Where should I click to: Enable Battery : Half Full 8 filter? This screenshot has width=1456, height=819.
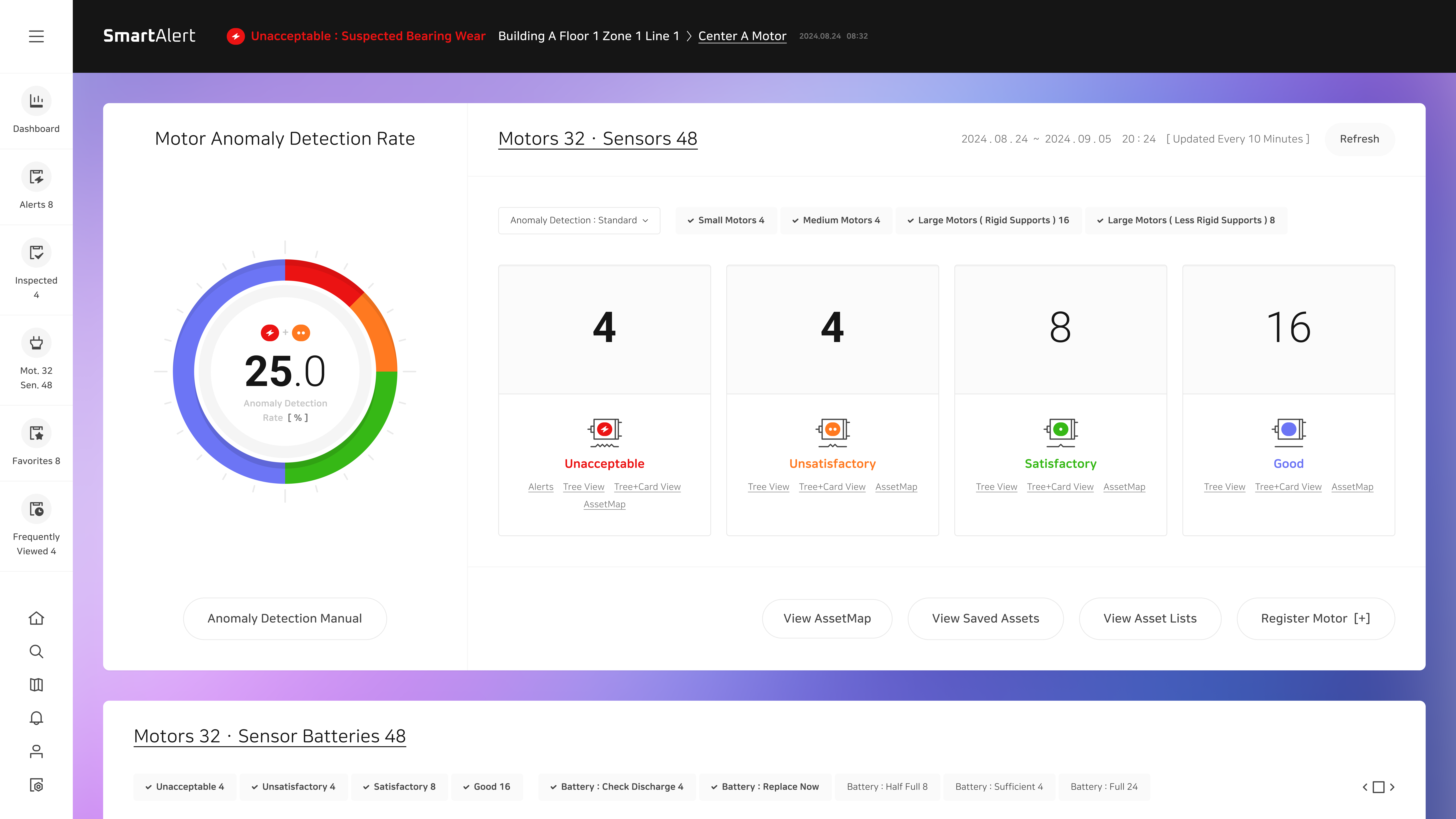[x=887, y=787]
